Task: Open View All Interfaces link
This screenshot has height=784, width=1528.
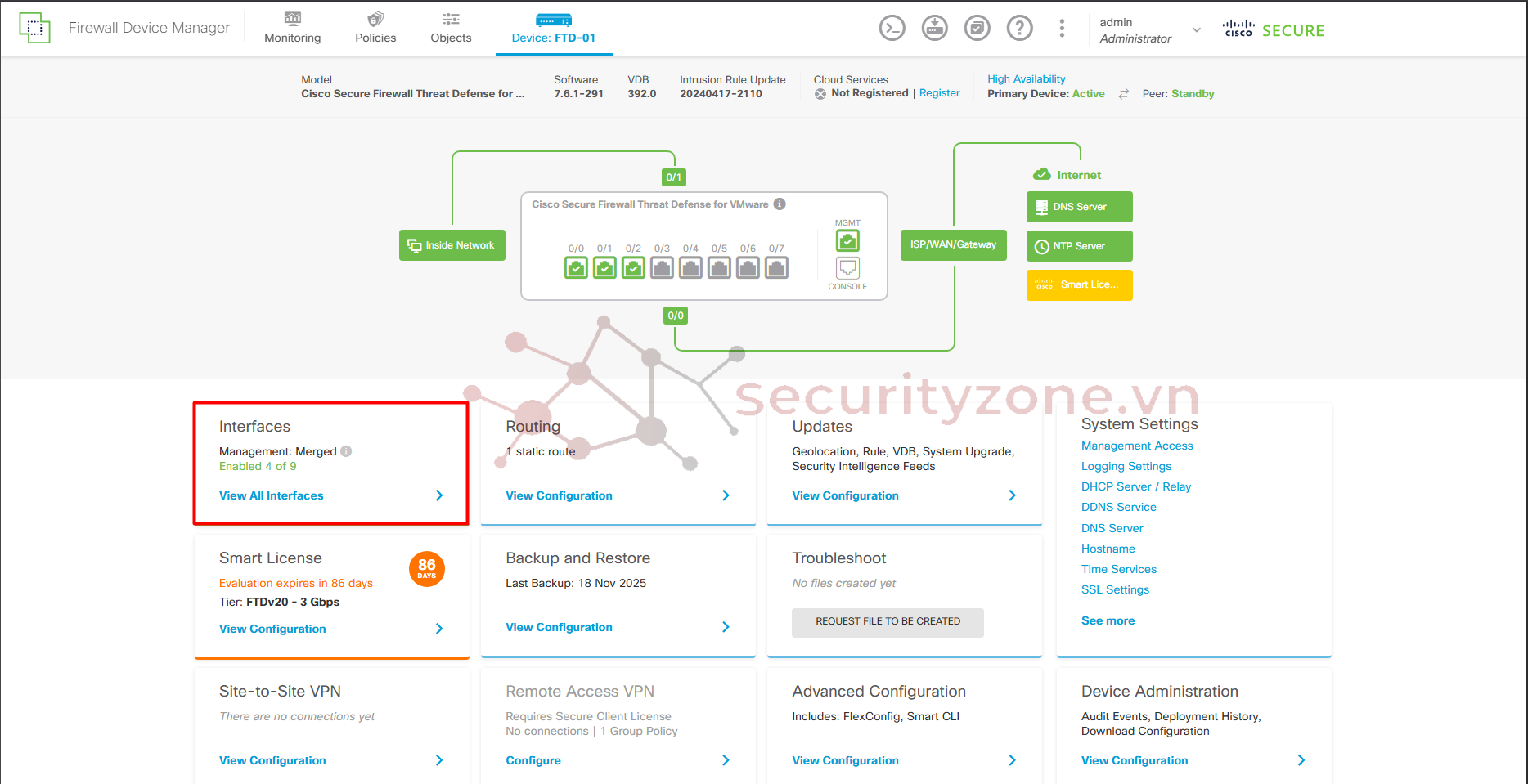Action: [272, 495]
